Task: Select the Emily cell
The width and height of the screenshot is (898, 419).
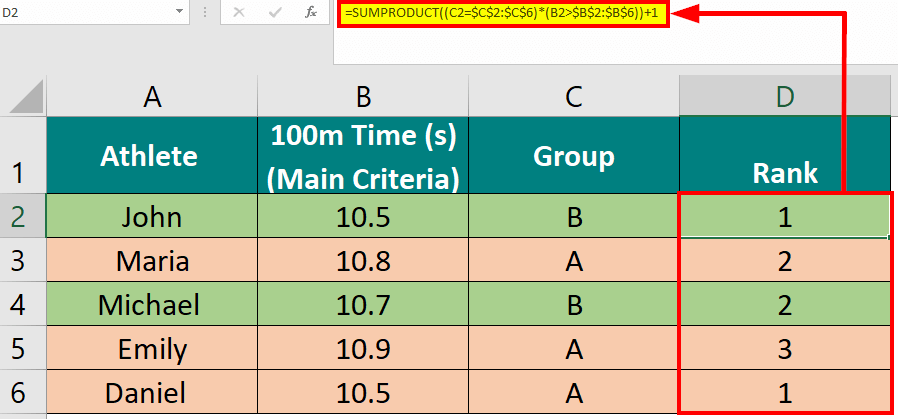Action: [x=152, y=348]
